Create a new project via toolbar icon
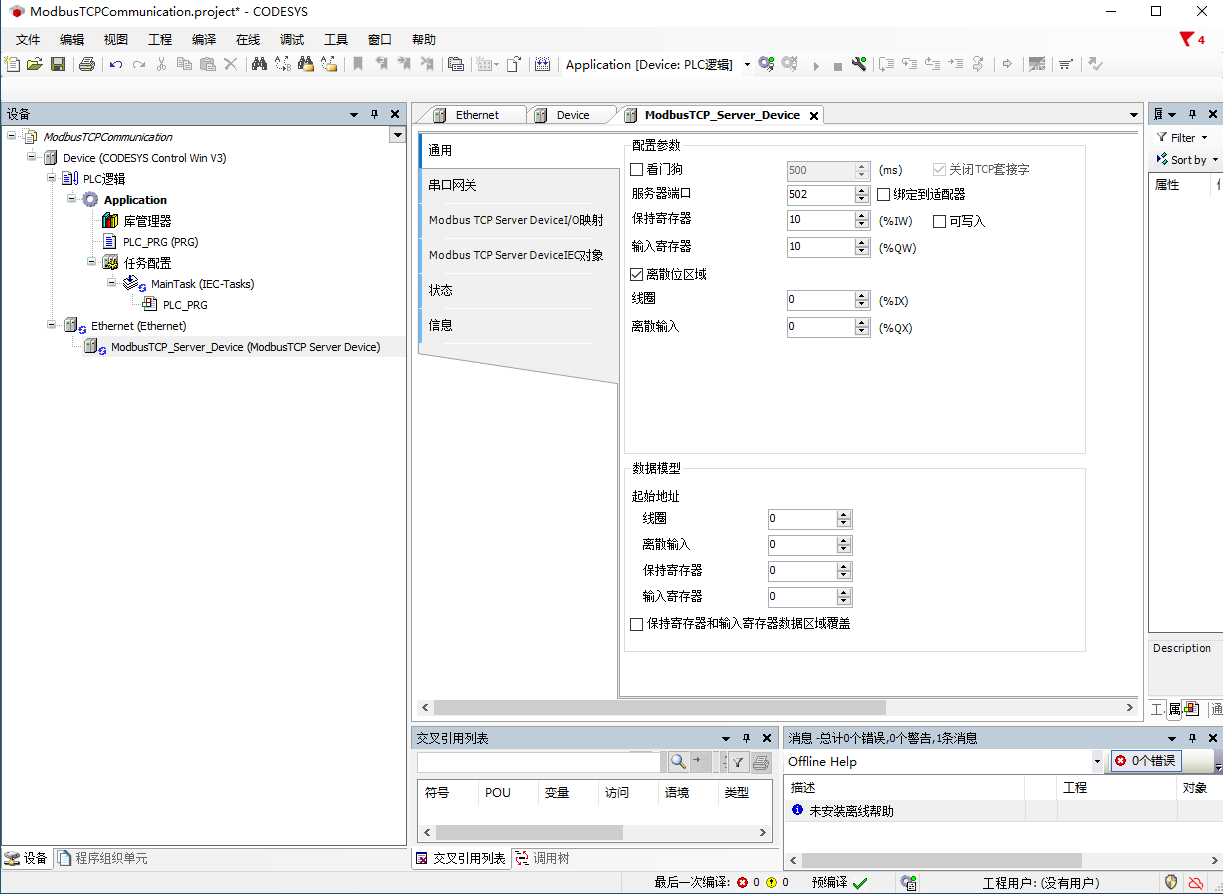The image size is (1223, 894). (x=12, y=64)
